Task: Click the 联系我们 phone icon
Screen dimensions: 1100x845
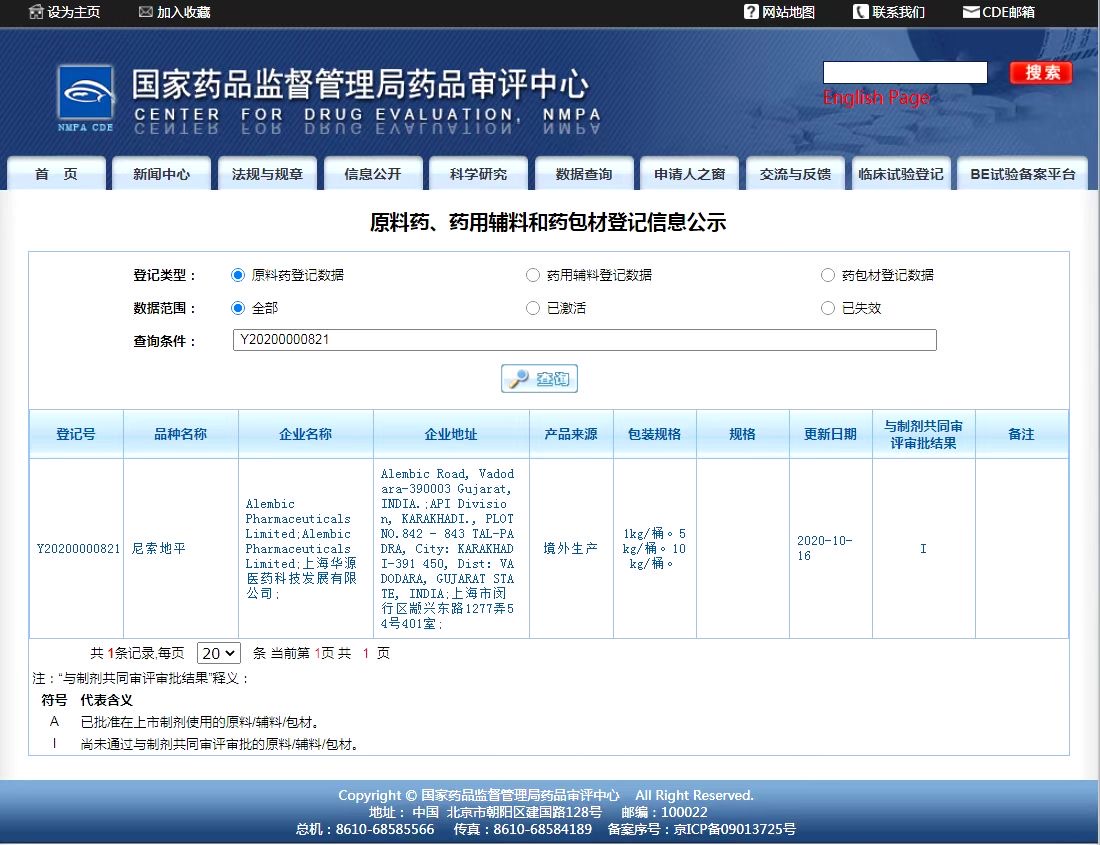Action: tap(862, 12)
